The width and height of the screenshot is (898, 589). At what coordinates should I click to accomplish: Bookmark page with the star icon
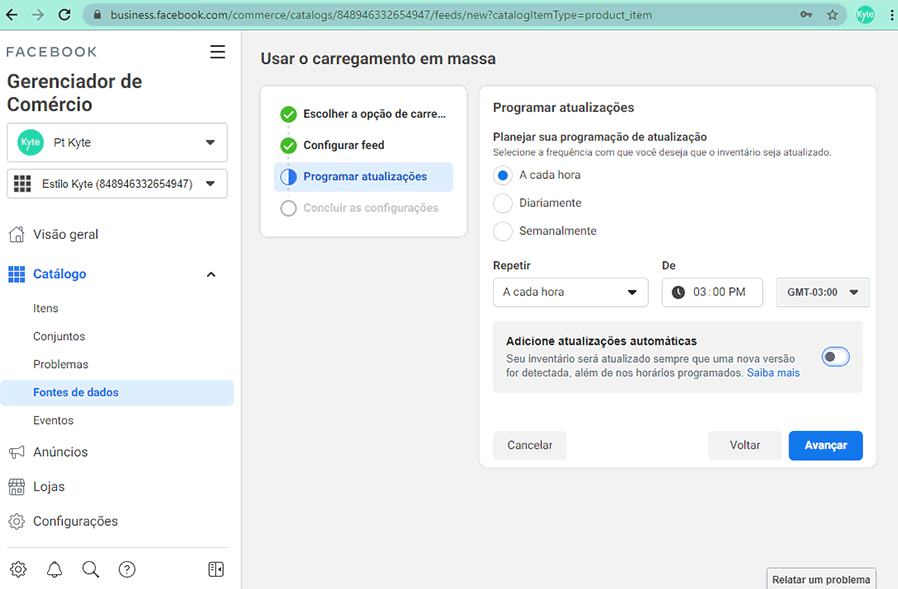tap(832, 15)
